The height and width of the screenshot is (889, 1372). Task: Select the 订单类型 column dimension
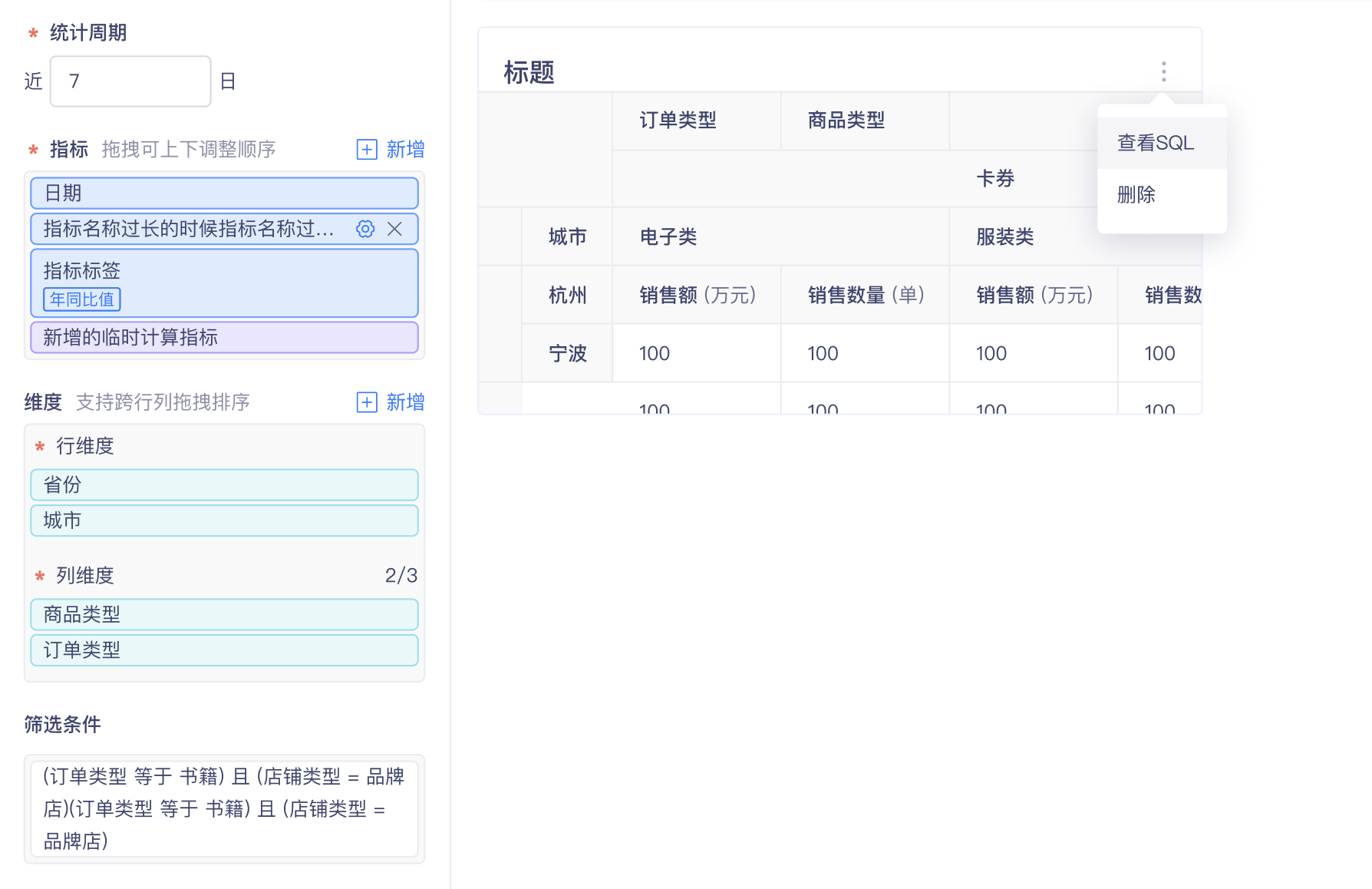tap(224, 649)
